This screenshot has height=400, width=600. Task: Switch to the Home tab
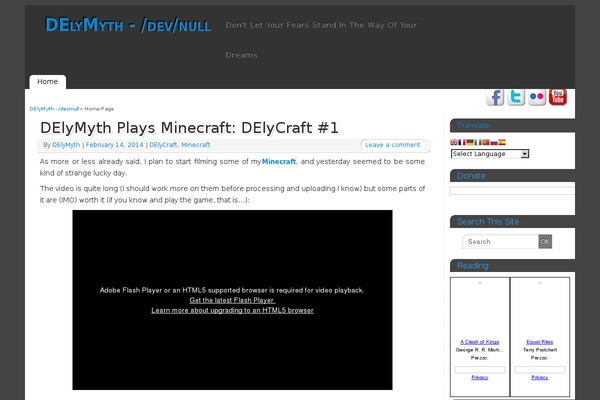[x=47, y=82]
